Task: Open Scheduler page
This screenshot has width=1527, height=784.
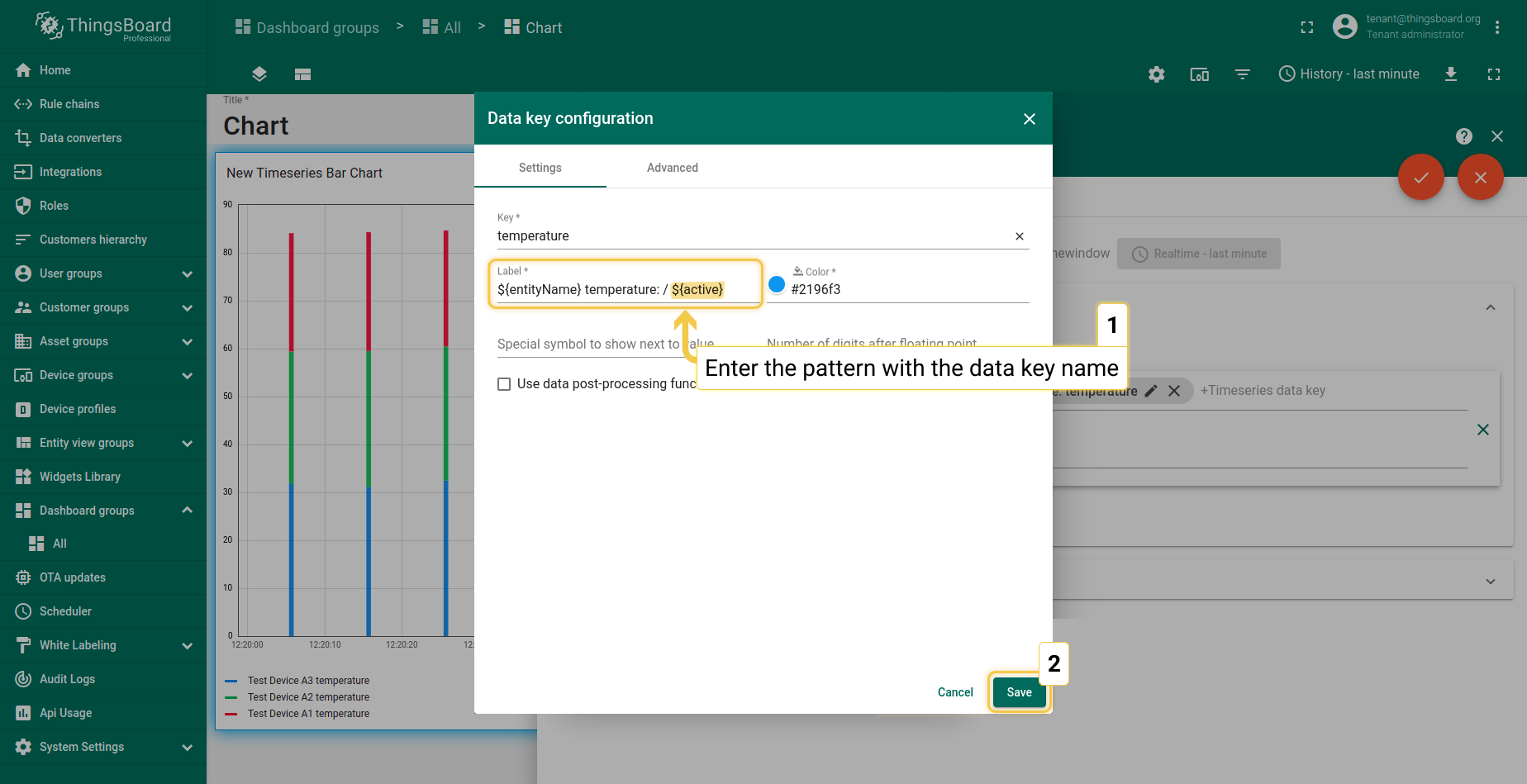Action: click(102, 611)
